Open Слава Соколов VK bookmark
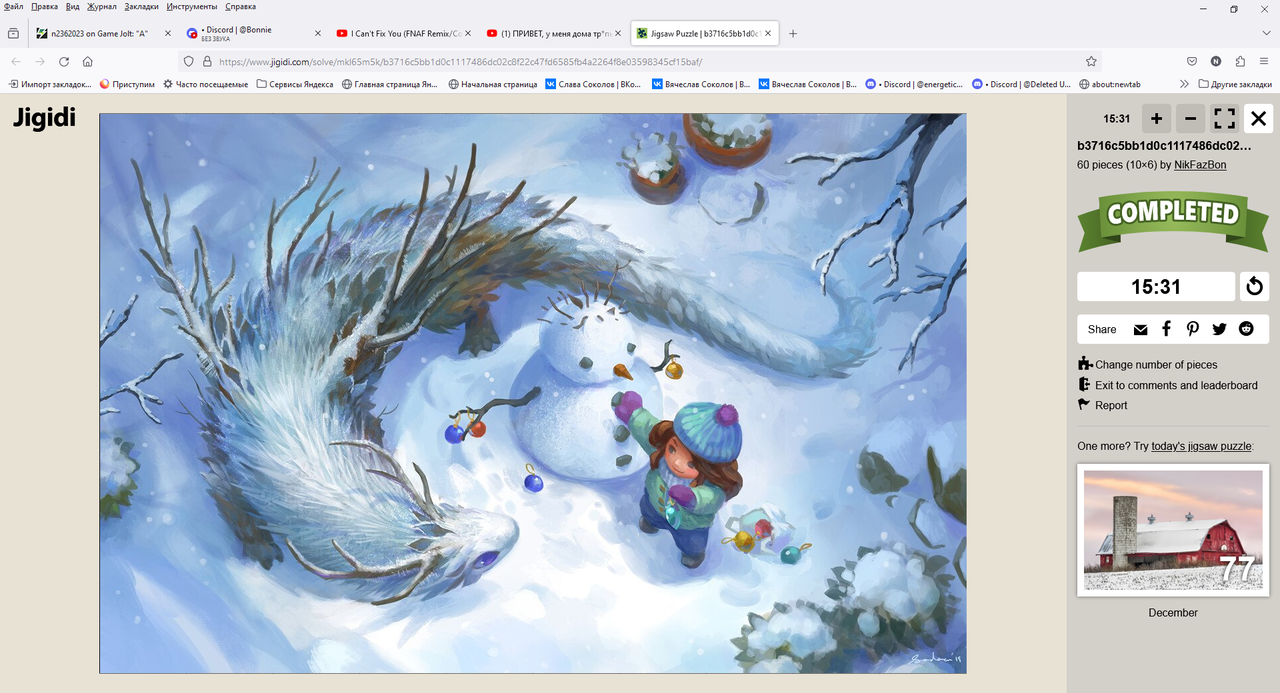The height and width of the screenshot is (693, 1280). [x=593, y=84]
